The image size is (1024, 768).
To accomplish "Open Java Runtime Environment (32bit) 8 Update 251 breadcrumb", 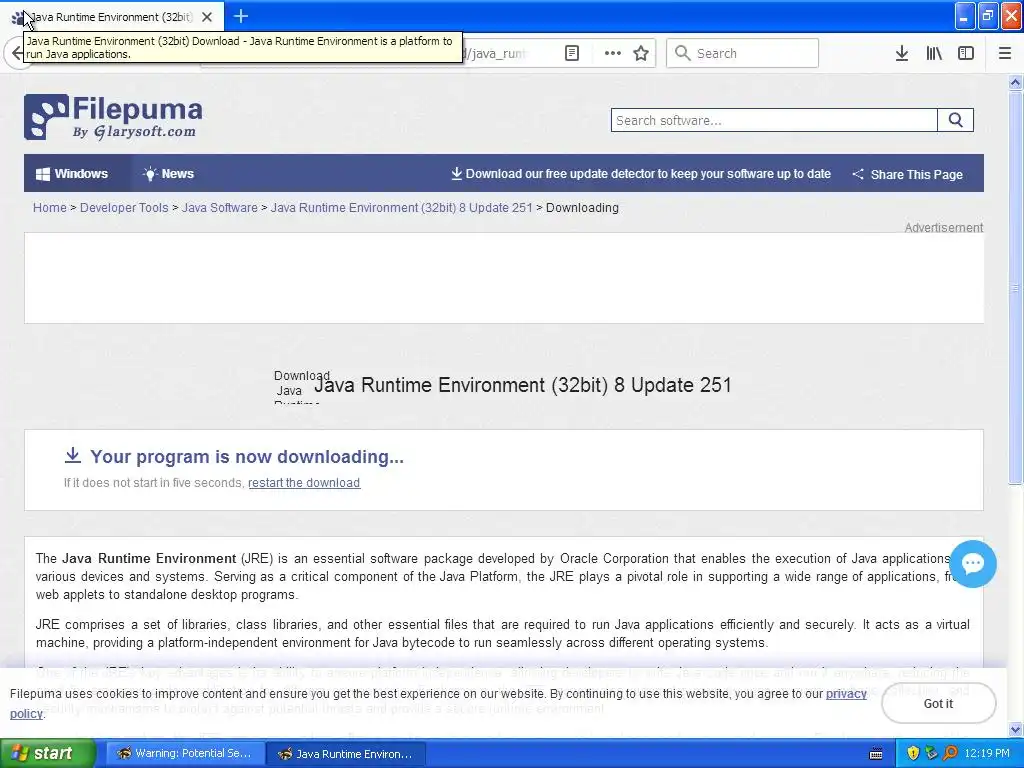I will 402,208.
